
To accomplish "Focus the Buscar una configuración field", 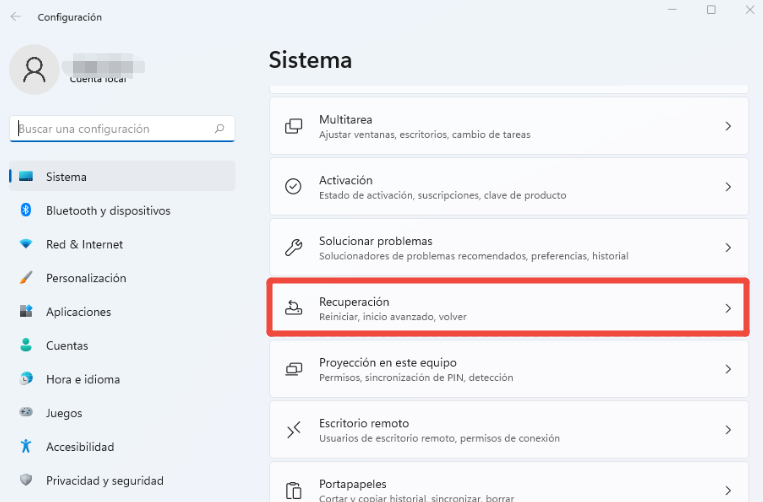I will tap(122, 128).
